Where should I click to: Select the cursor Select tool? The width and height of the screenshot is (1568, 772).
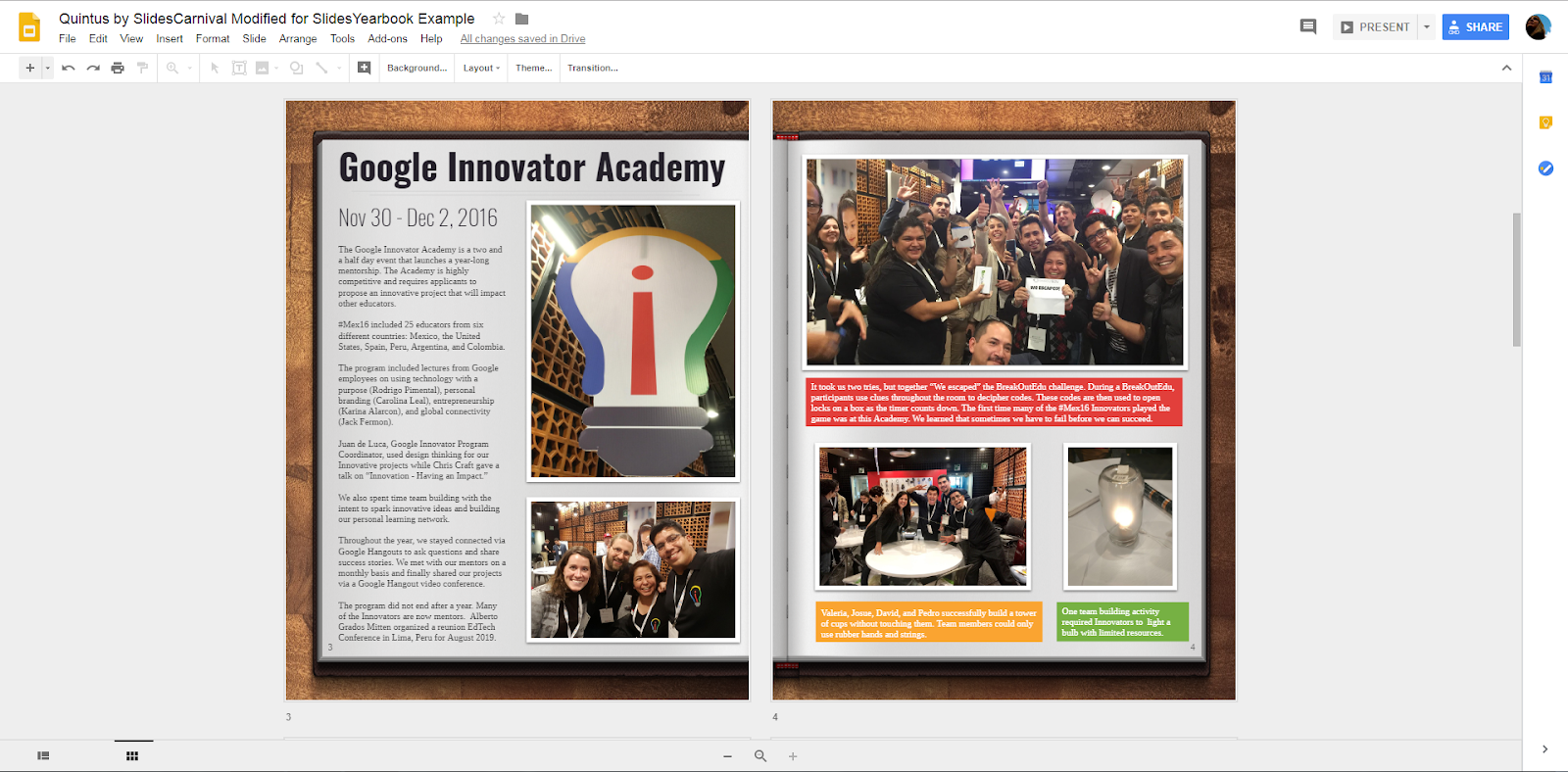pyautogui.click(x=215, y=68)
